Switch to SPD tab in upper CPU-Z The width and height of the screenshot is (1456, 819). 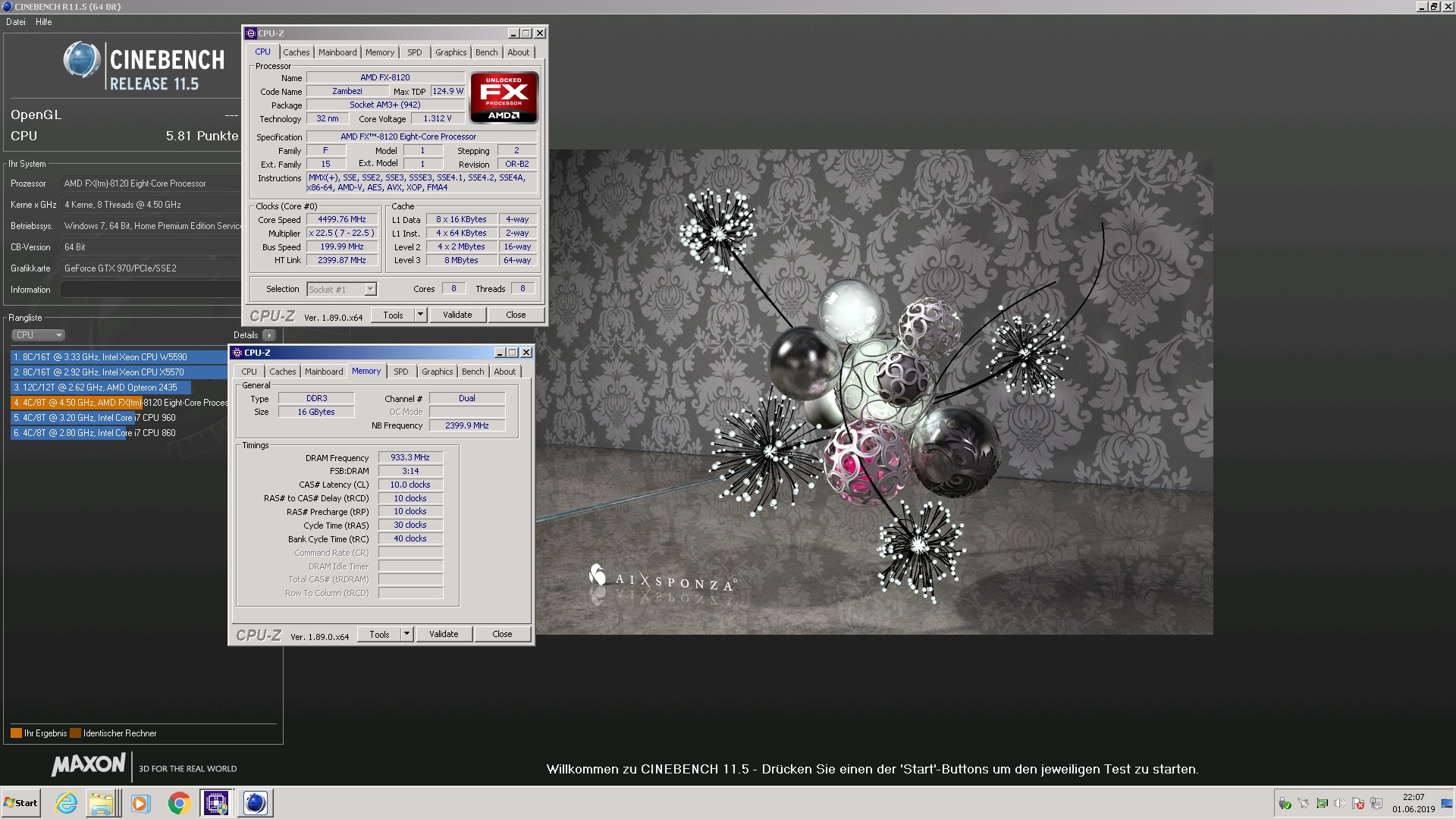click(415, 52)
